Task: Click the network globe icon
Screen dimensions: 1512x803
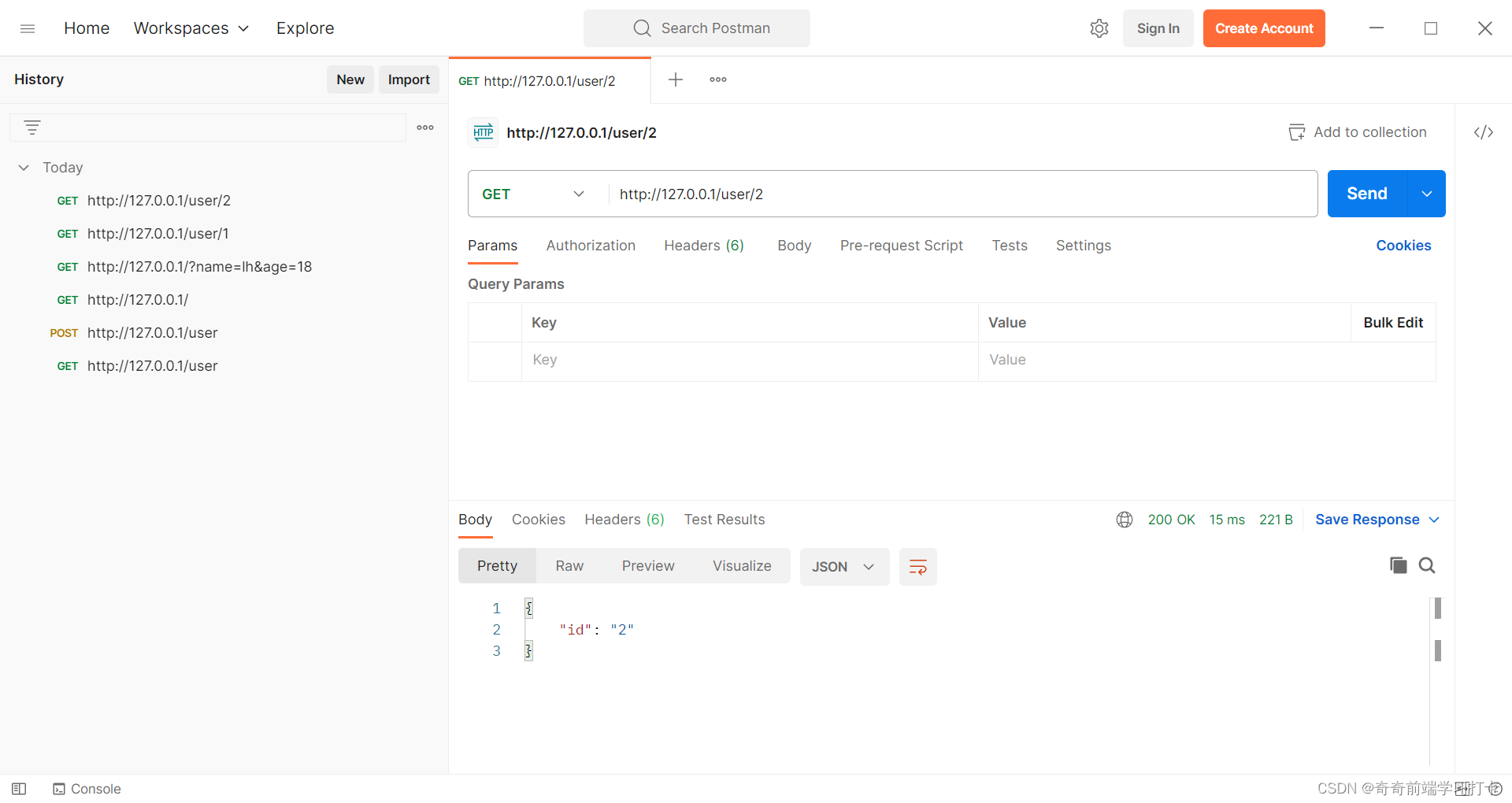Action: (x=1125, y=520)
